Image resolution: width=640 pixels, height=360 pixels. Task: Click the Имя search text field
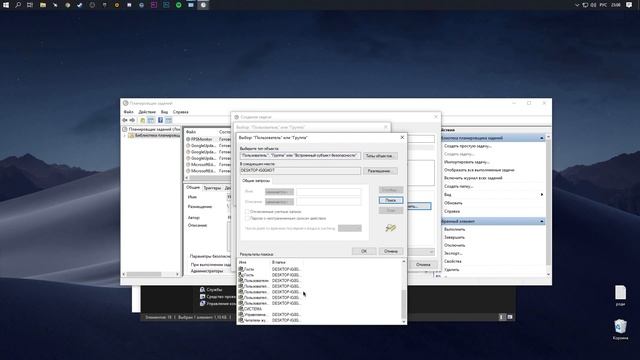(x=329, y=191)
